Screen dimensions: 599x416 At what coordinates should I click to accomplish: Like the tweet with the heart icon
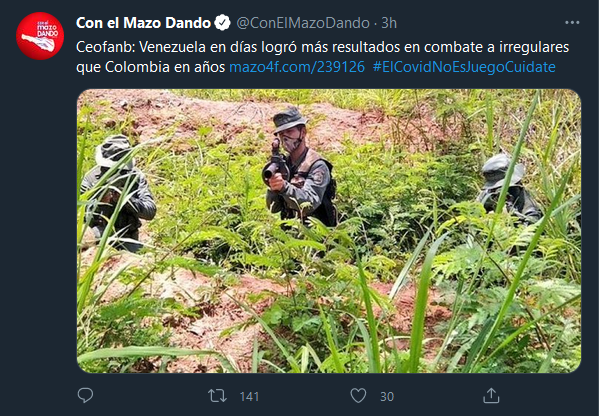pos(358,396)
